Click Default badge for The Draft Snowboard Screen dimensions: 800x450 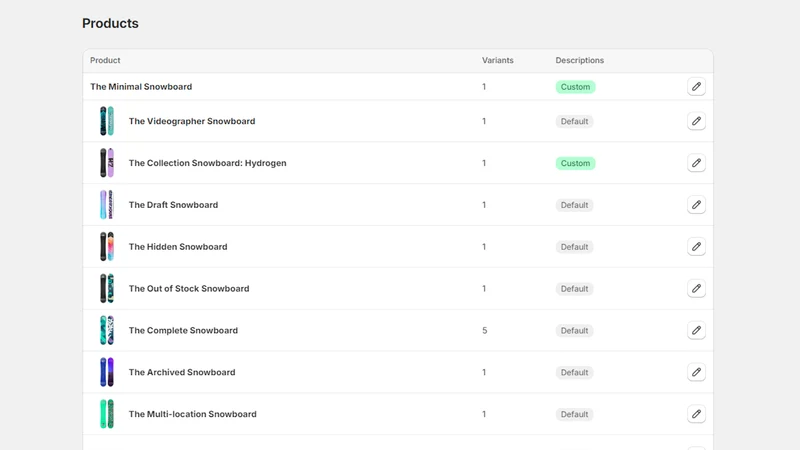coord(574,205)
